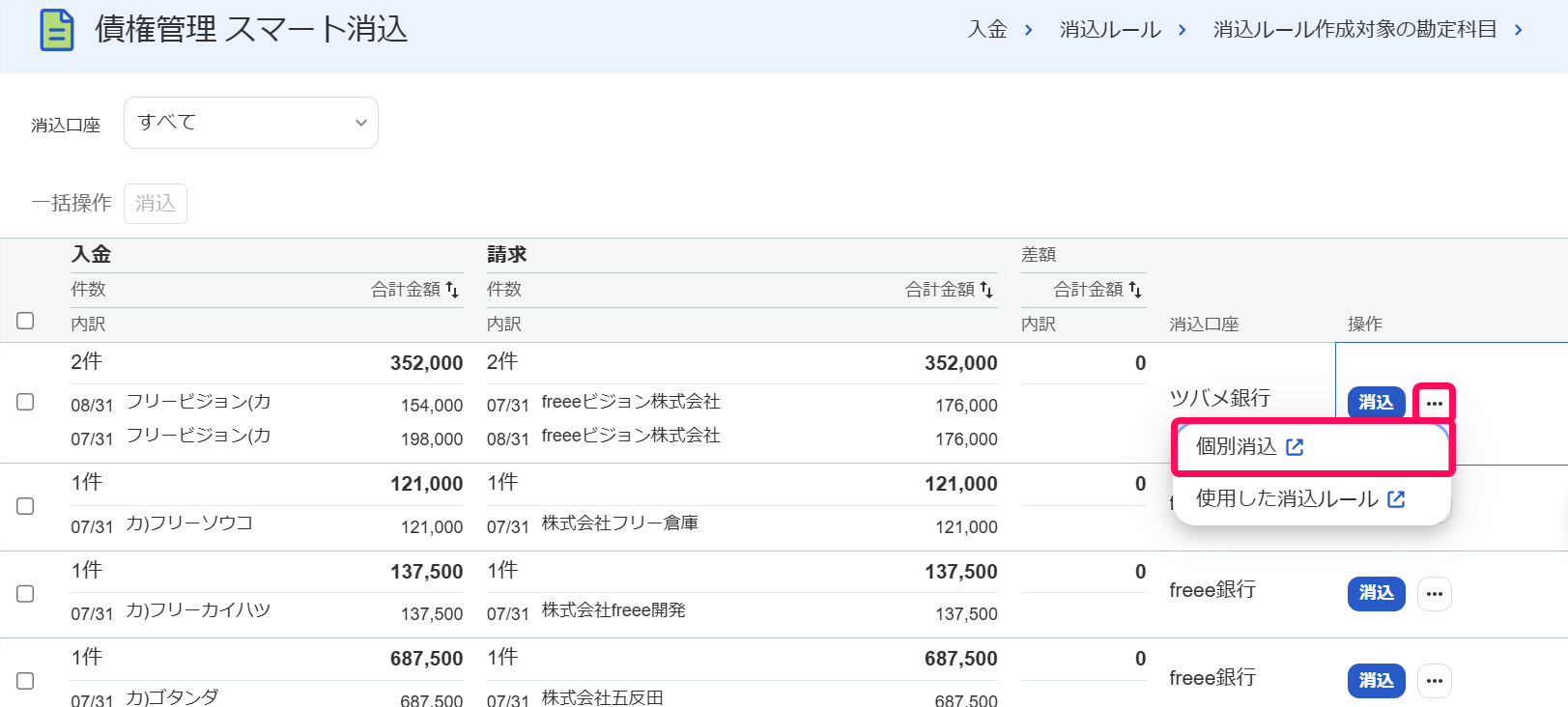The height and width of the screenshot is (707, 1568).
Task: Sort 差額 by 合計金額 arrows icon
Action: coord(1135,290)
